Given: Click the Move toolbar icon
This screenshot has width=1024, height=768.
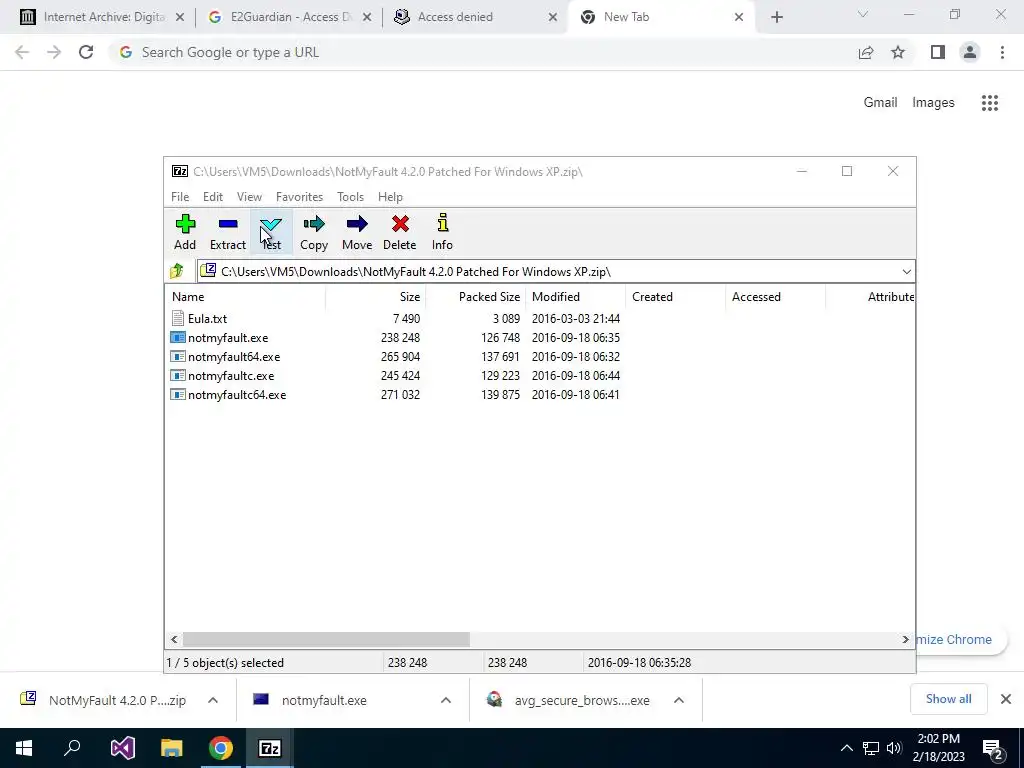Looking at the screenshot, I should coord(357,232).
